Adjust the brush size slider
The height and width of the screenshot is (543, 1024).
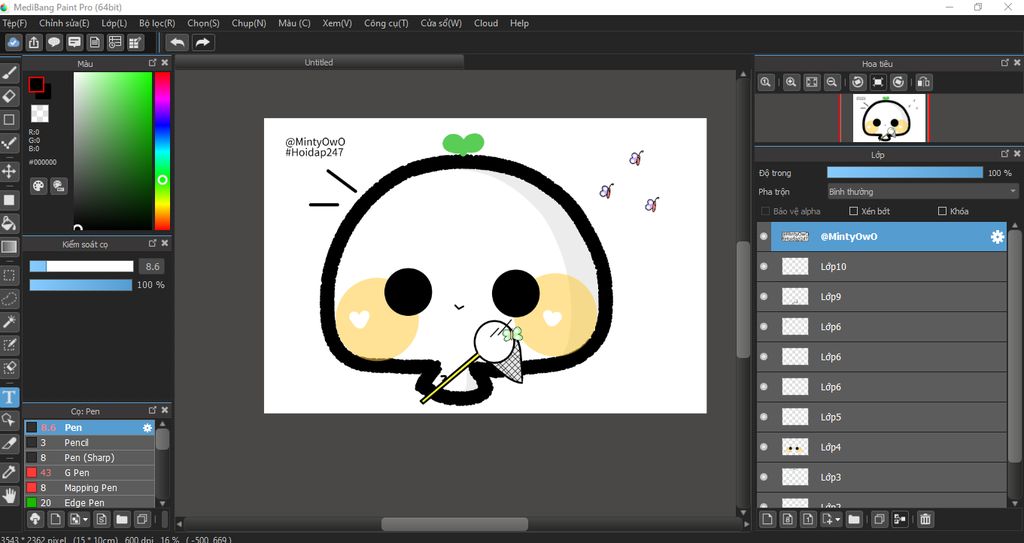pyautogui.click(x=81, y=267)
